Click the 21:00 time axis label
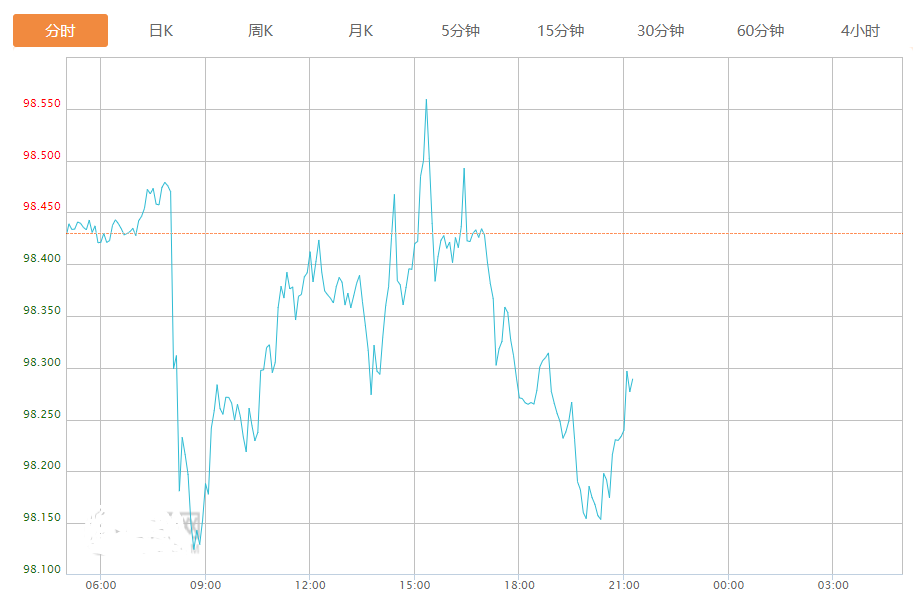The image size is (921, 596). click(623, 585)
